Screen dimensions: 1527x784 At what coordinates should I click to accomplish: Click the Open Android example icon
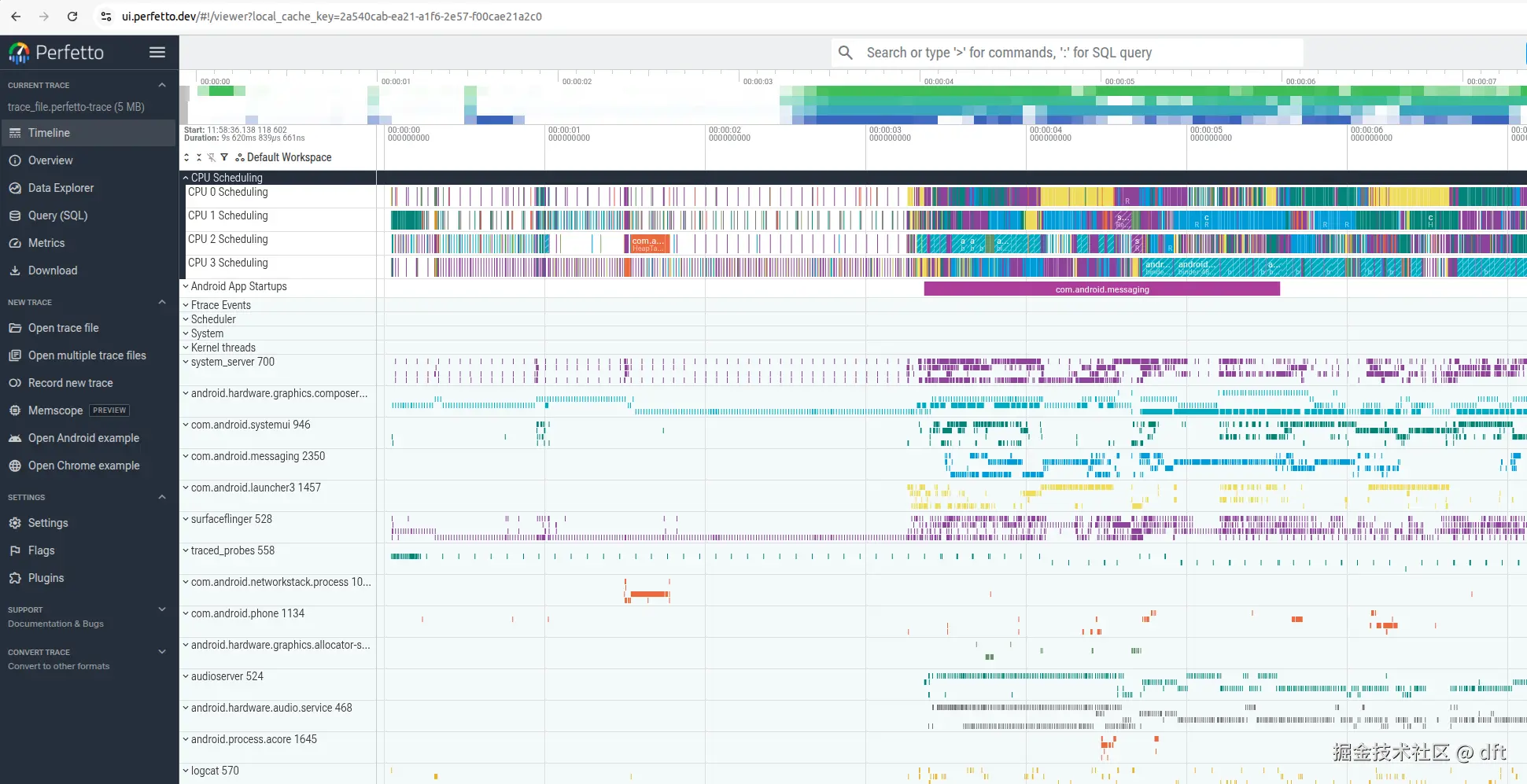(15, 438)
